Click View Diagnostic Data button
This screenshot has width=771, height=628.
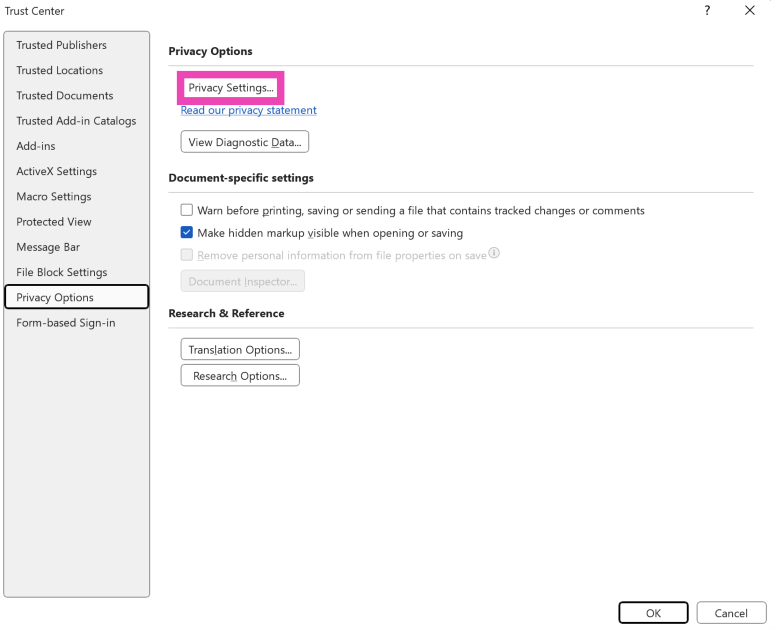[x=245, y=142]
